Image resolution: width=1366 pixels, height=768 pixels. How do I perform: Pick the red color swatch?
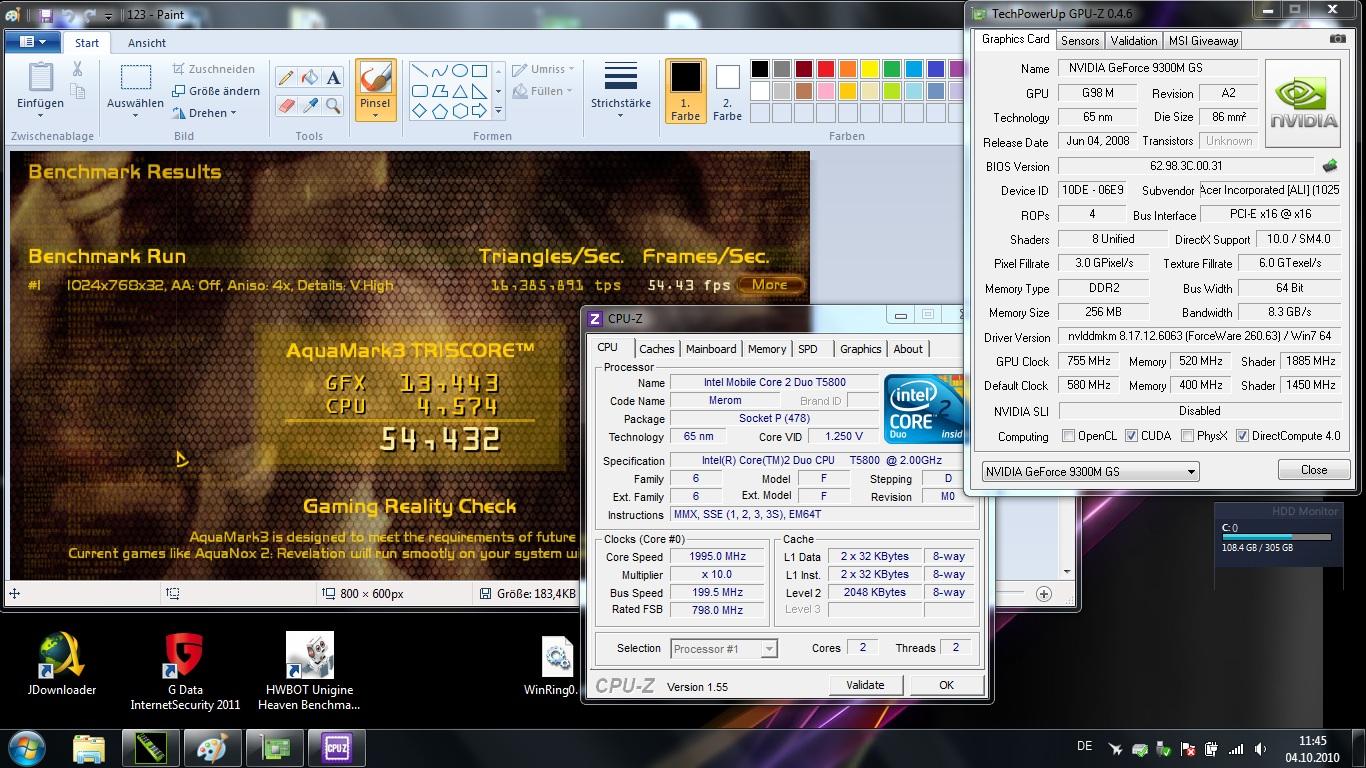tap(826, 69)
